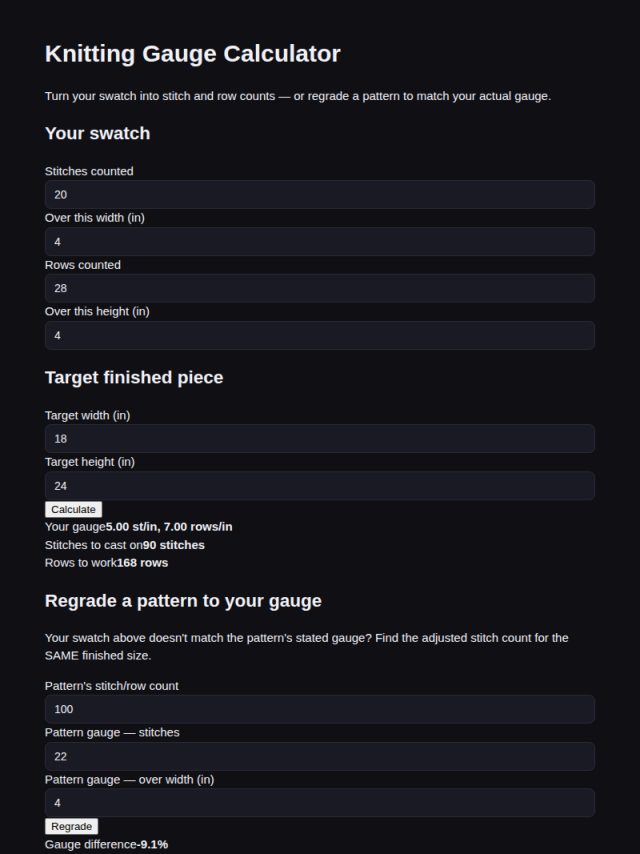The width and height of the screenshot is (640, 854).
Task: Click the Regrade a pattern heading
Action: click(x=183, y=601)
